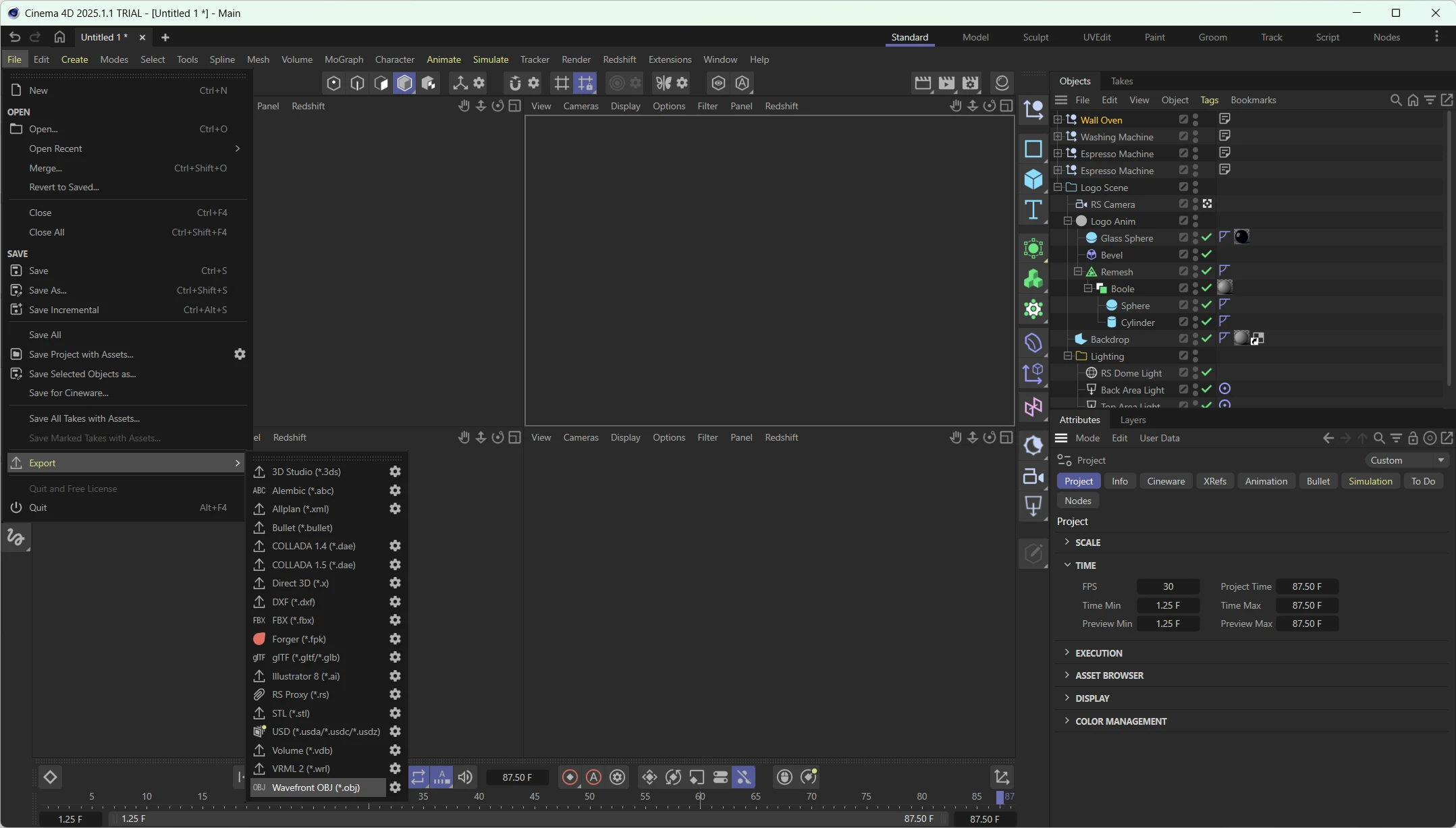Image resolution: width=1456 pixels, height=828 pixels.
Task: Click the timeline playhead at frame 87
Action: pos(1000,797)
